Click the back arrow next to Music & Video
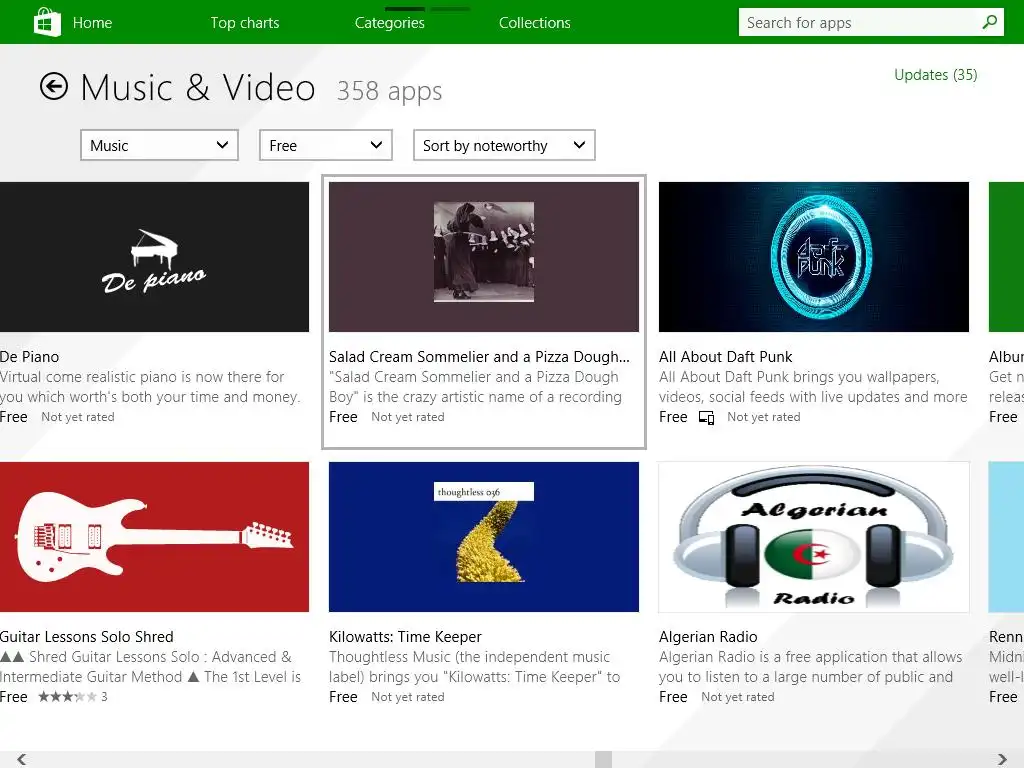Screen dimensions: 1024x768 click(54, 86)
